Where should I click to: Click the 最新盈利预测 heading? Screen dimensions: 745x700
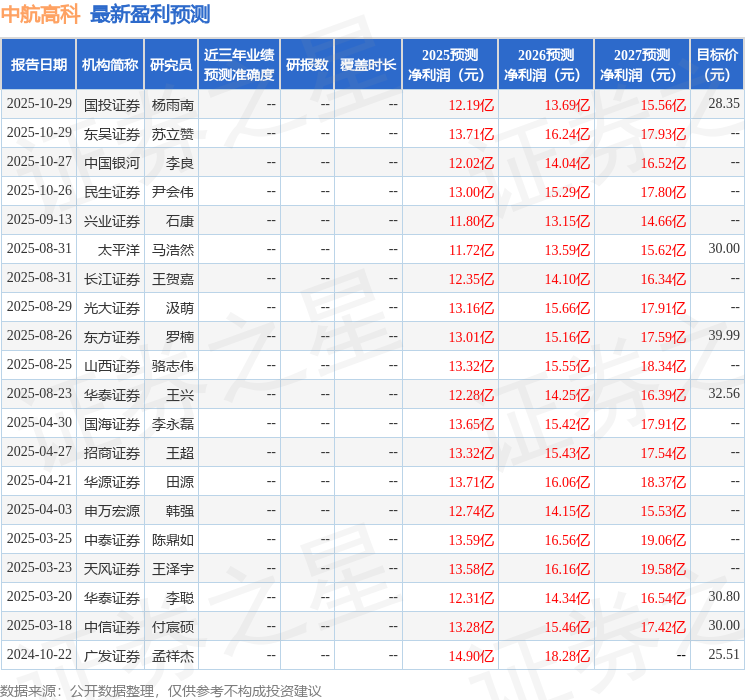tap(150, 14)
